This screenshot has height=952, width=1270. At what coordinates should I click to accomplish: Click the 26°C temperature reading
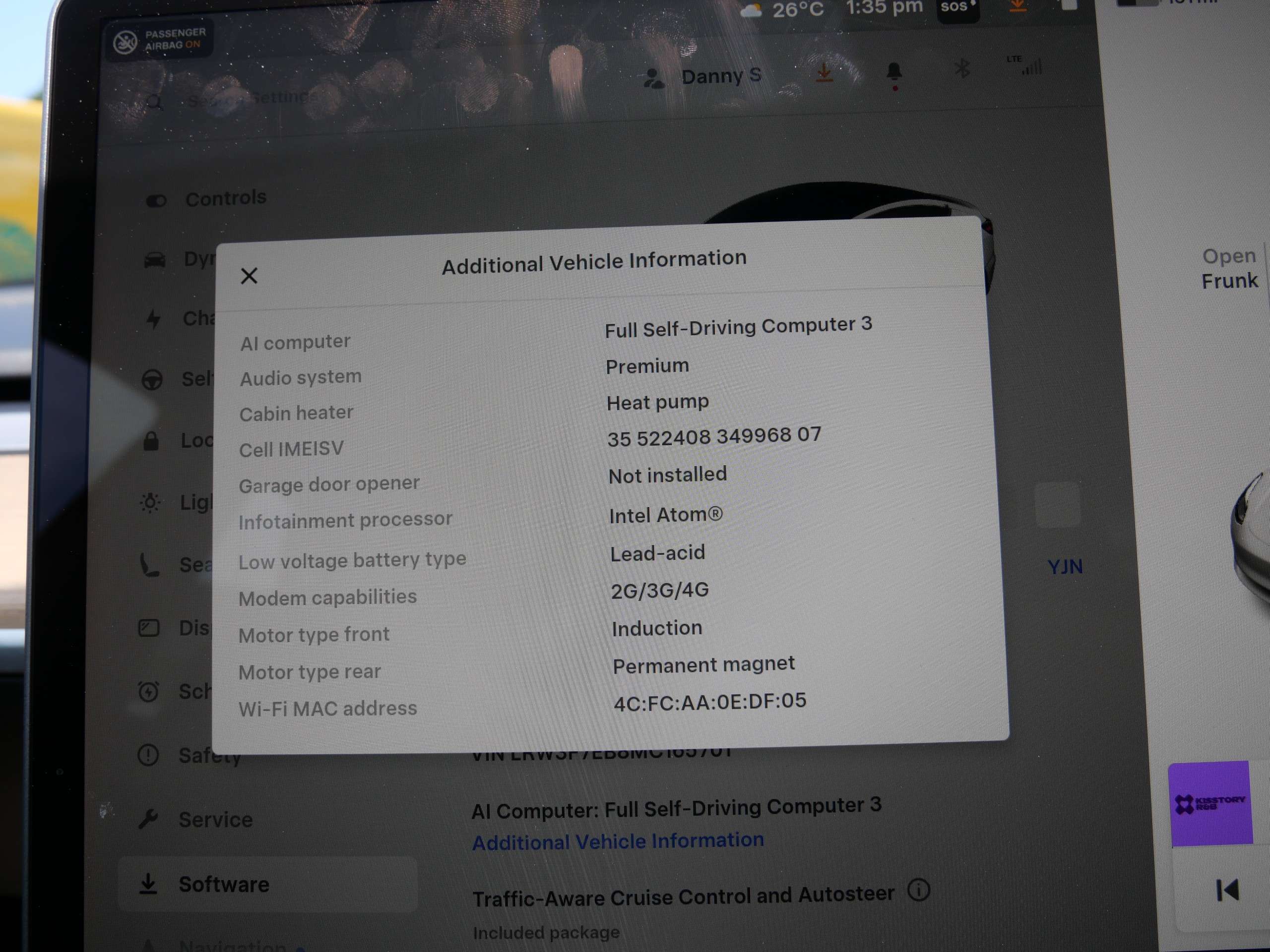coord(798,10)
